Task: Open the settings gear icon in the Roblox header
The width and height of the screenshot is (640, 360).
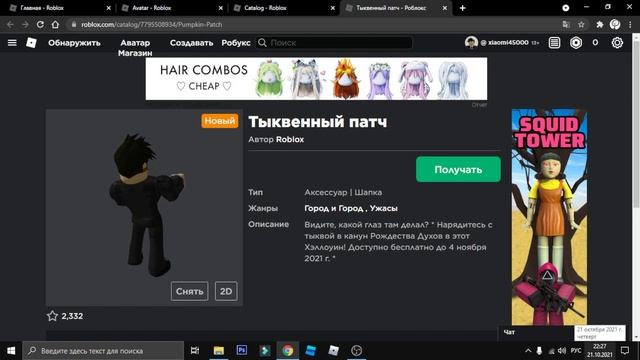Action: click(617, 42)
